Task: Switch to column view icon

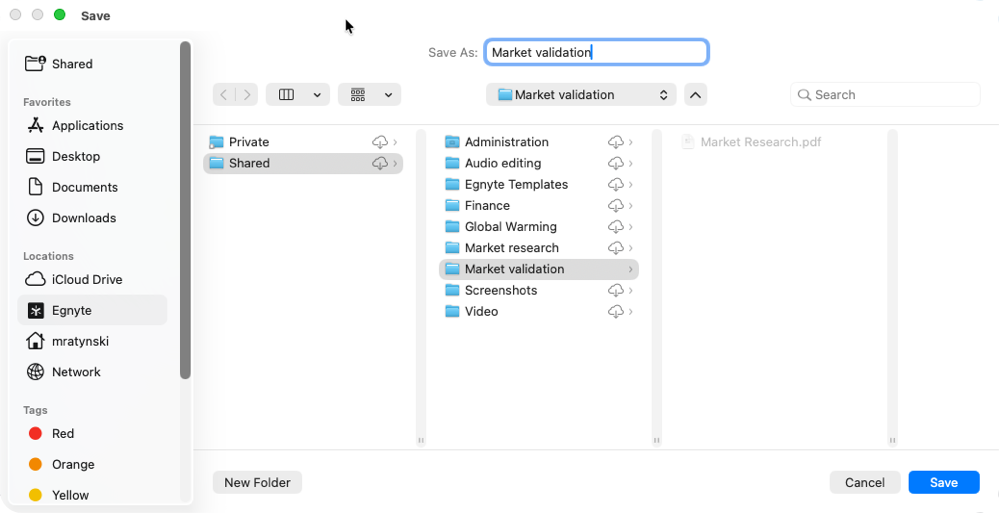Action: click(287, 95)
